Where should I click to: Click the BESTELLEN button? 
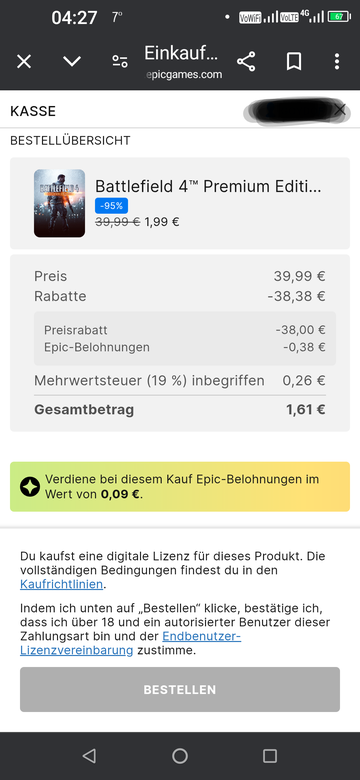pyautogui.click(x=180, y=689)
